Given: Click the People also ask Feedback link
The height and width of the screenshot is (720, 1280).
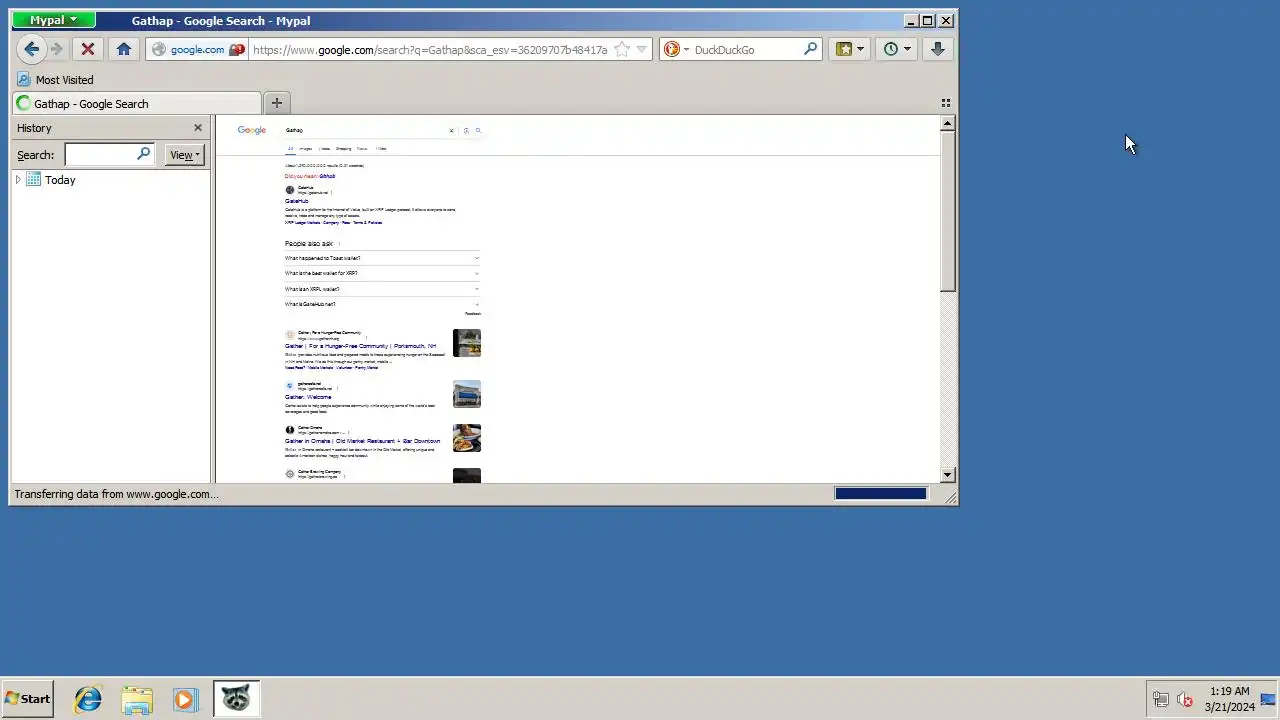Looking at the screenshot, I should 473,314.
